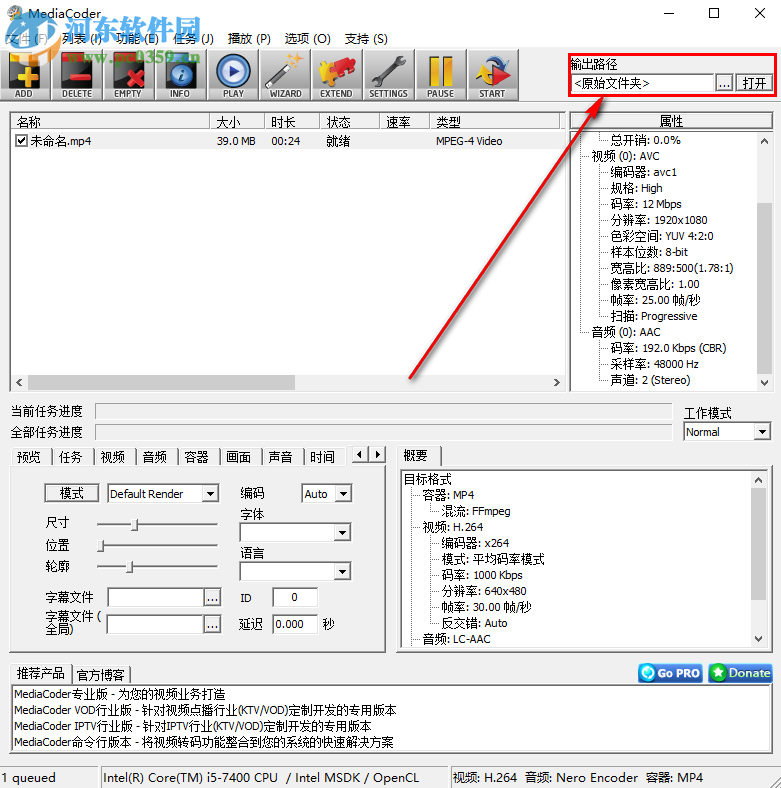Switch to the 容器 tab
The height and width of the screenshot is (788, 781).
[197, 457]
